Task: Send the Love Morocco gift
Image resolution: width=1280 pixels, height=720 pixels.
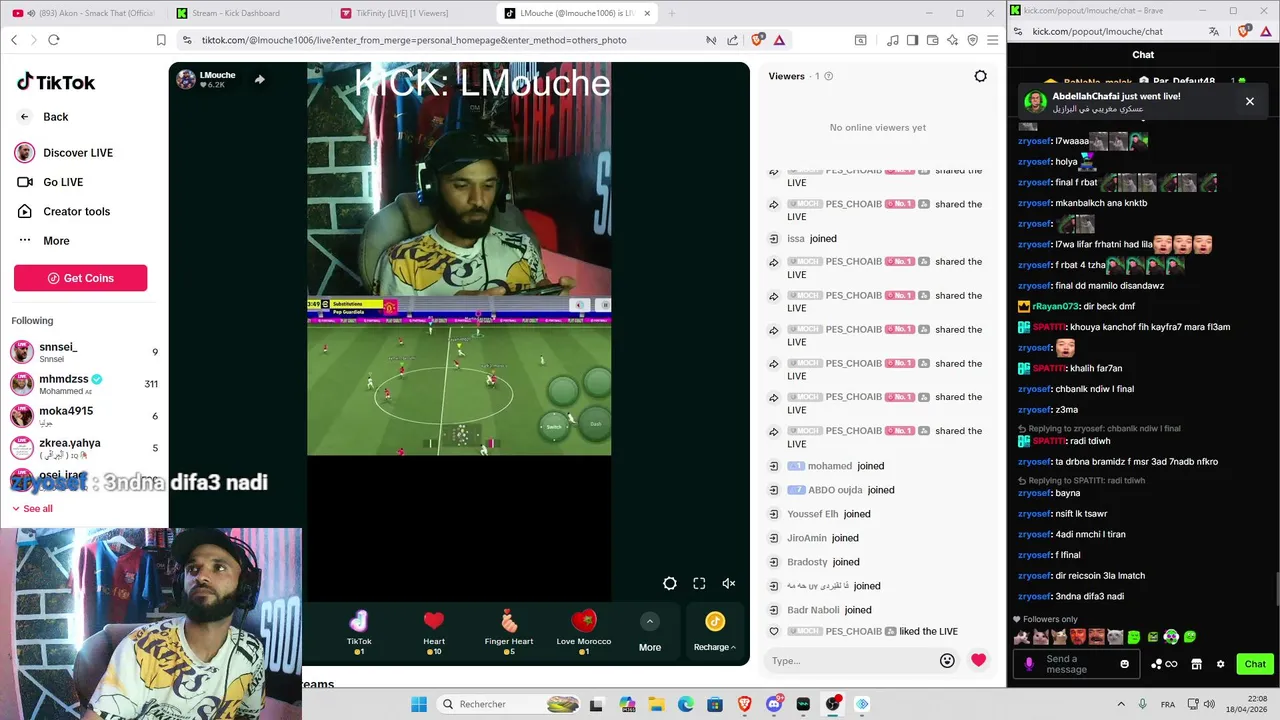Action: (584, 631)
